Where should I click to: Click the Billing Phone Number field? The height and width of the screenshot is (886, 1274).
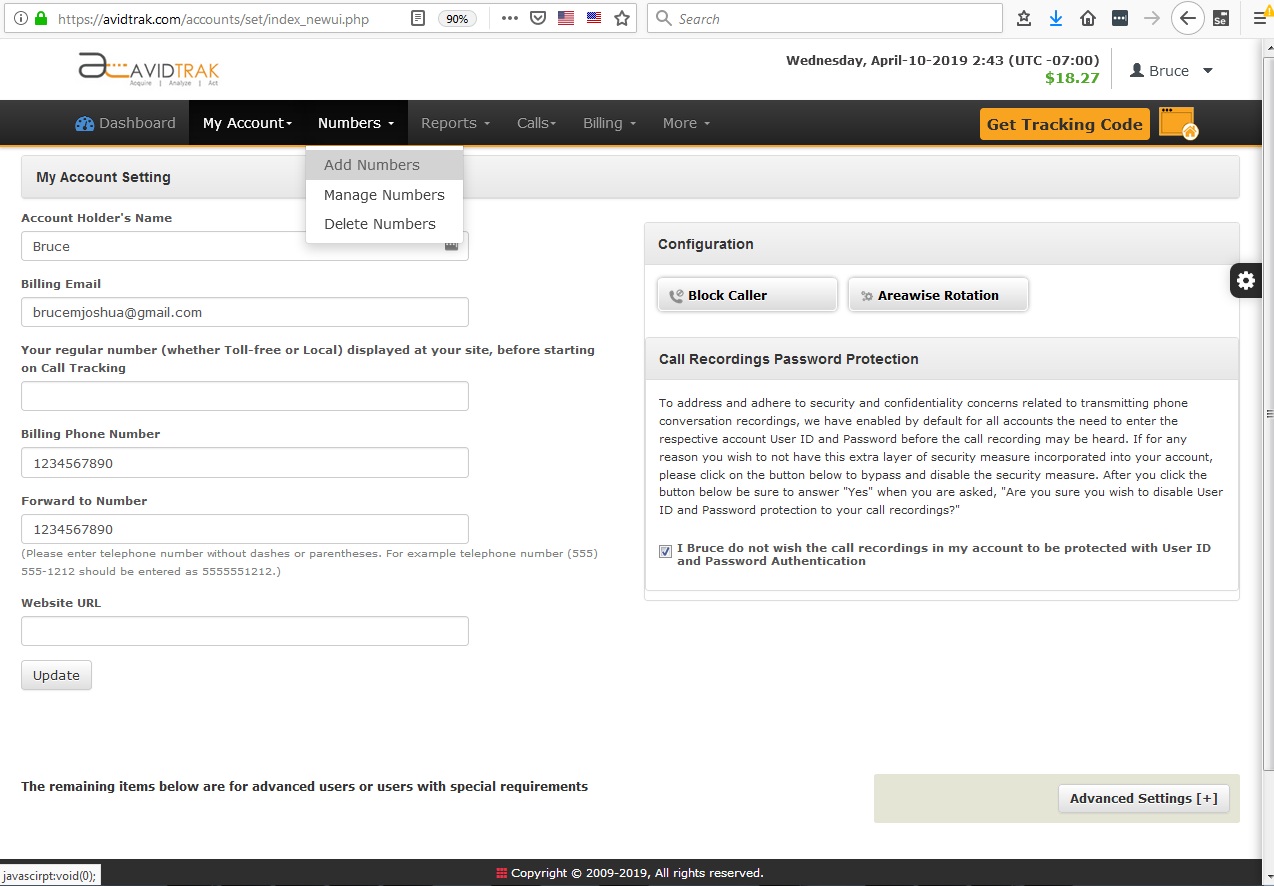tap(245, 463)
